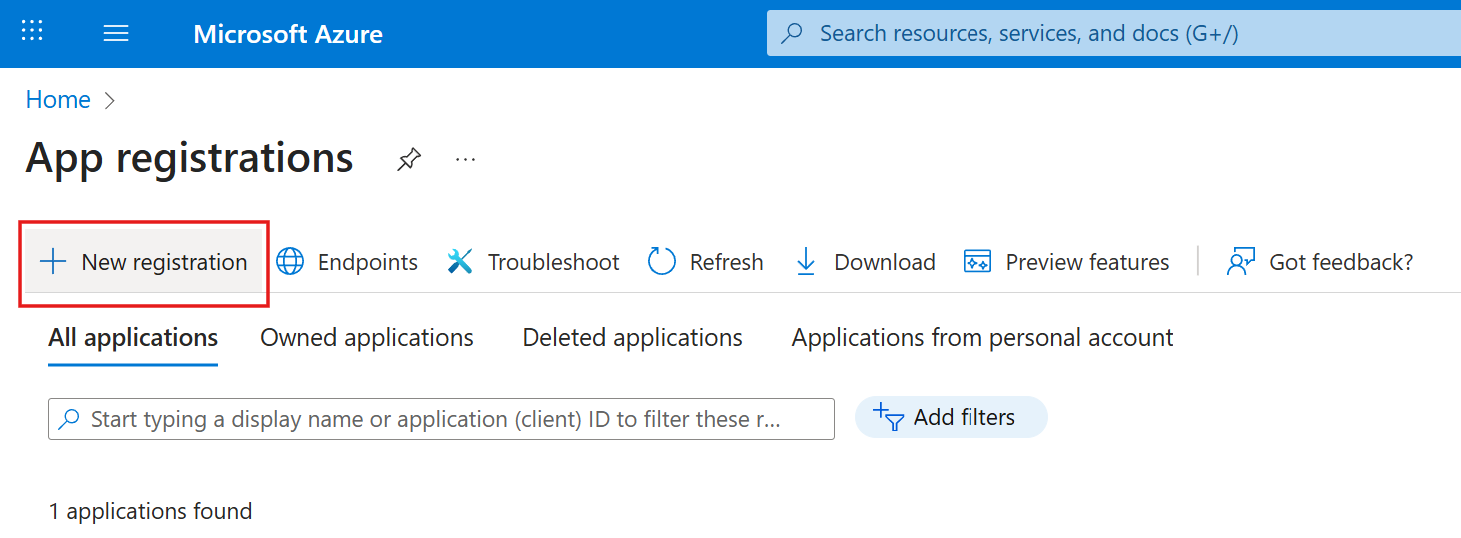1461x538 pixels.
Task: Switch to the Deleted applications tab
Action: coord(632,338)
